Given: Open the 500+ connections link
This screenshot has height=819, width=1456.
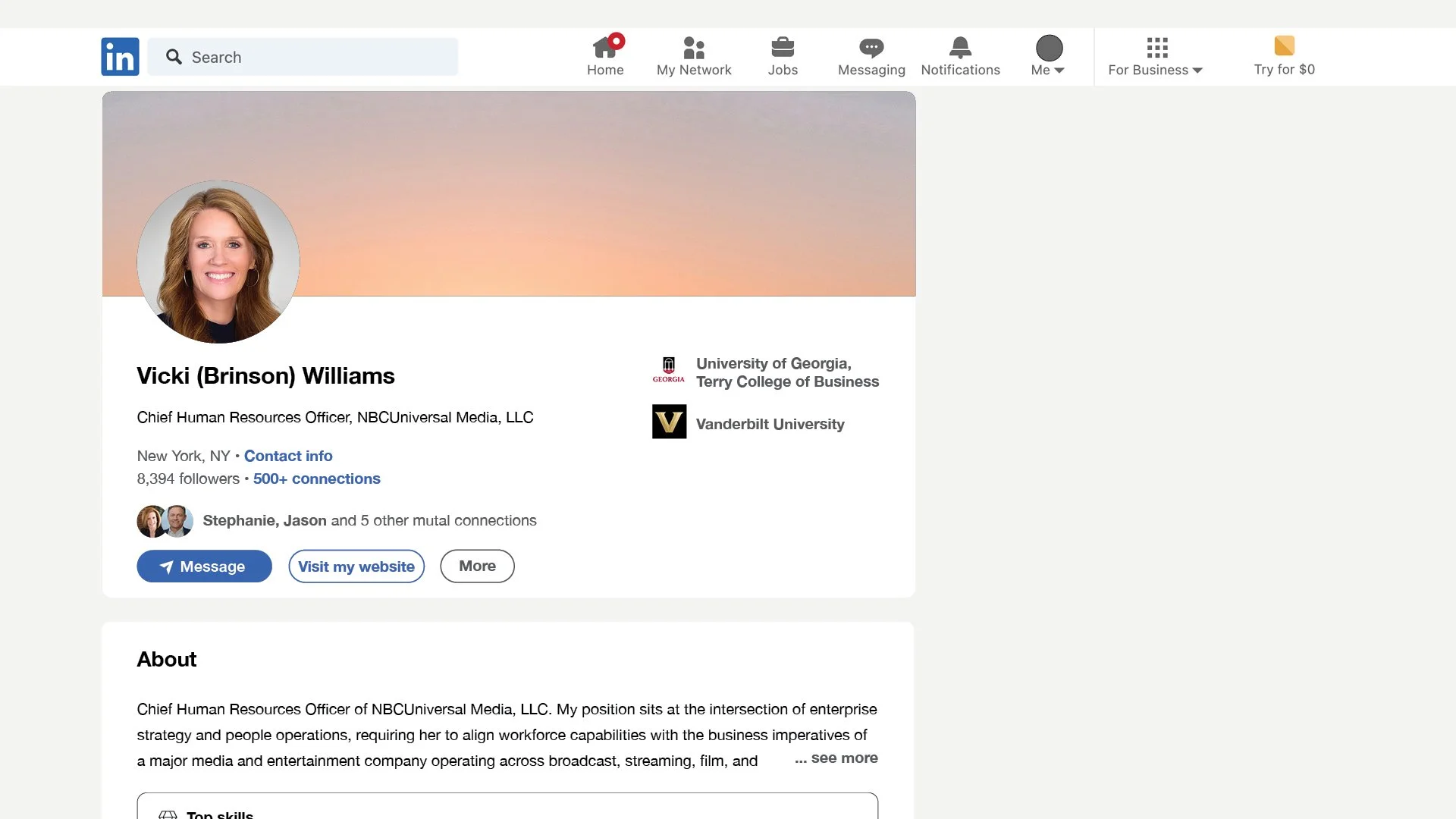Looking at the screenshot, I should (x=316, y=479).
